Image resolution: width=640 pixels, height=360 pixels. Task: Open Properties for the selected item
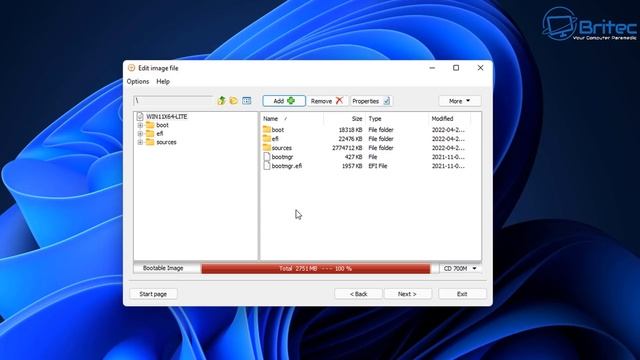(x=371, y=101)
